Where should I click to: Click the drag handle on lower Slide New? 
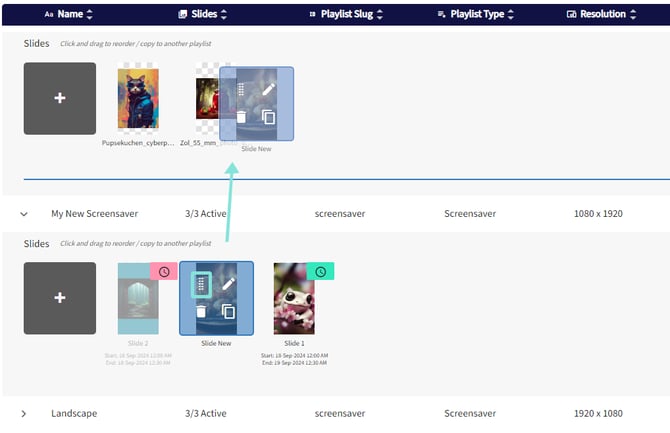[201, 285]
